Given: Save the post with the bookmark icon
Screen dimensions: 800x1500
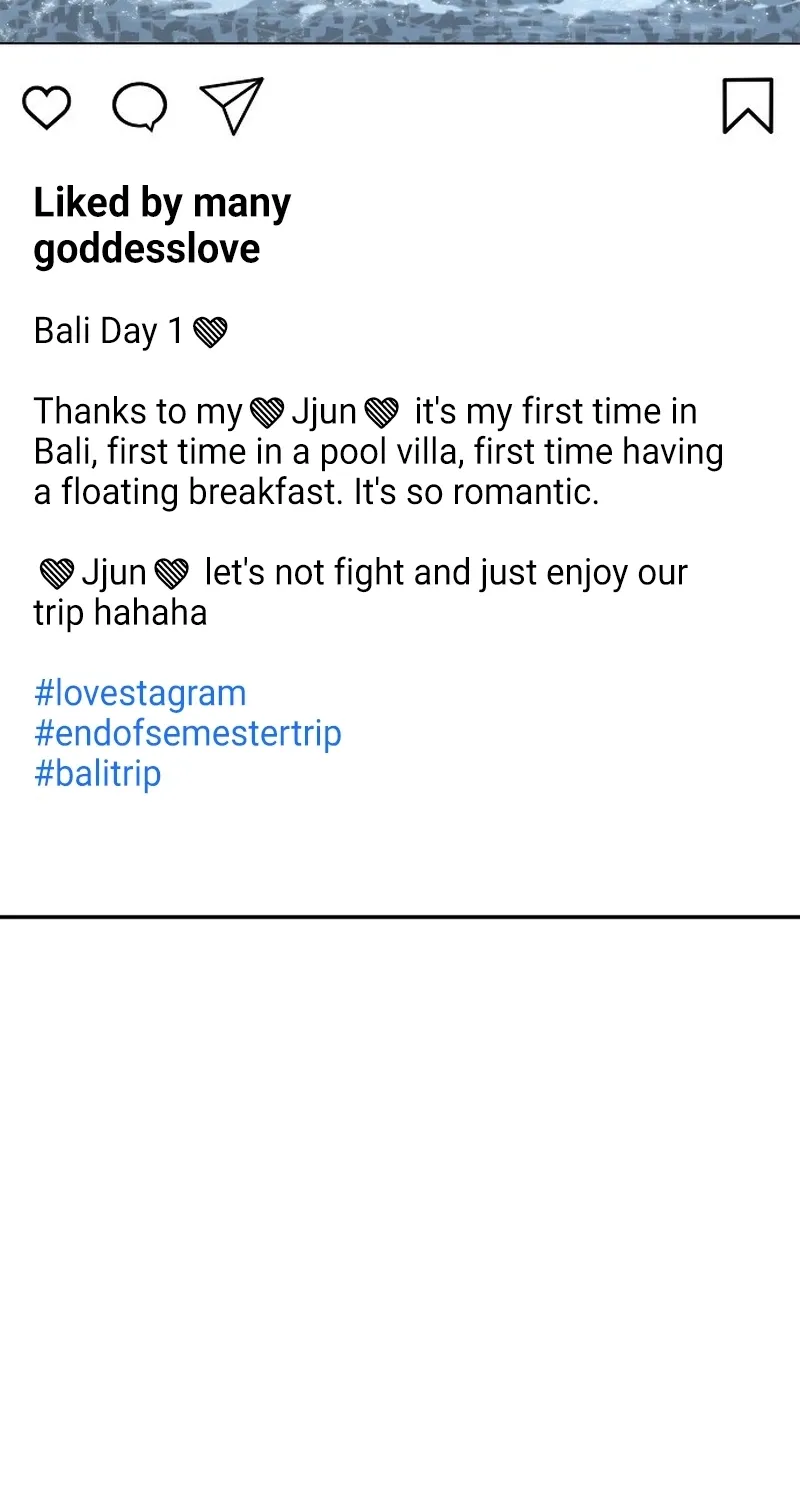Looking at the screenshot, I should point(748,106).
